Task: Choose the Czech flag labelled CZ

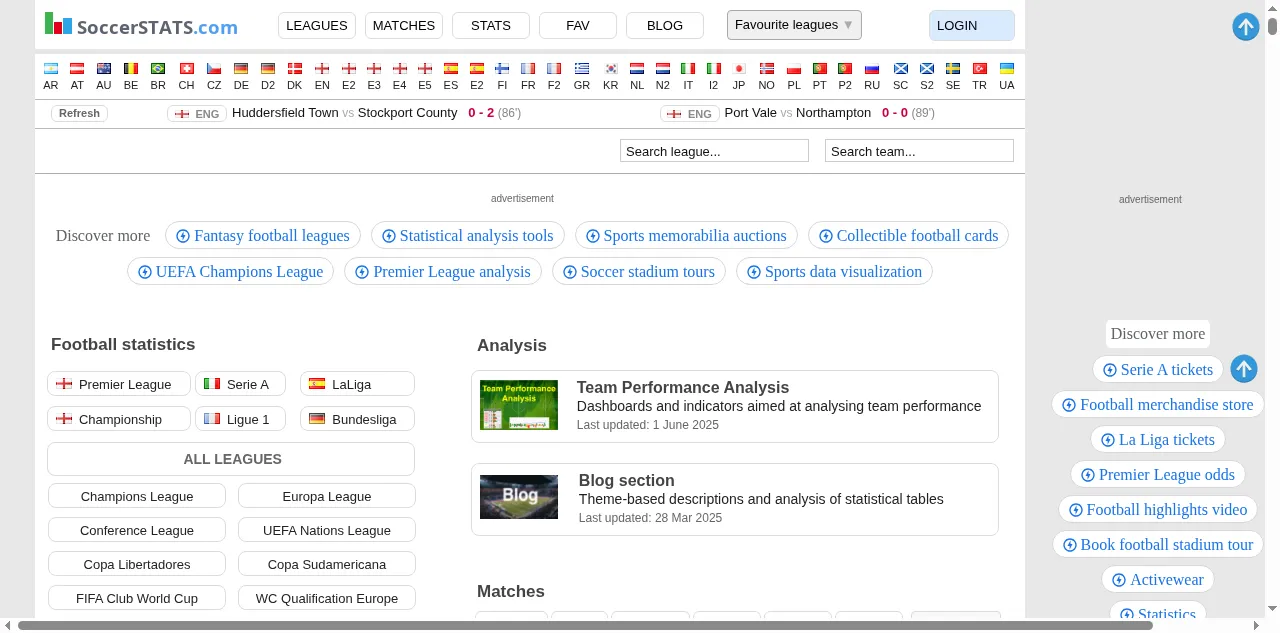Action: click(x=214, y=69)
